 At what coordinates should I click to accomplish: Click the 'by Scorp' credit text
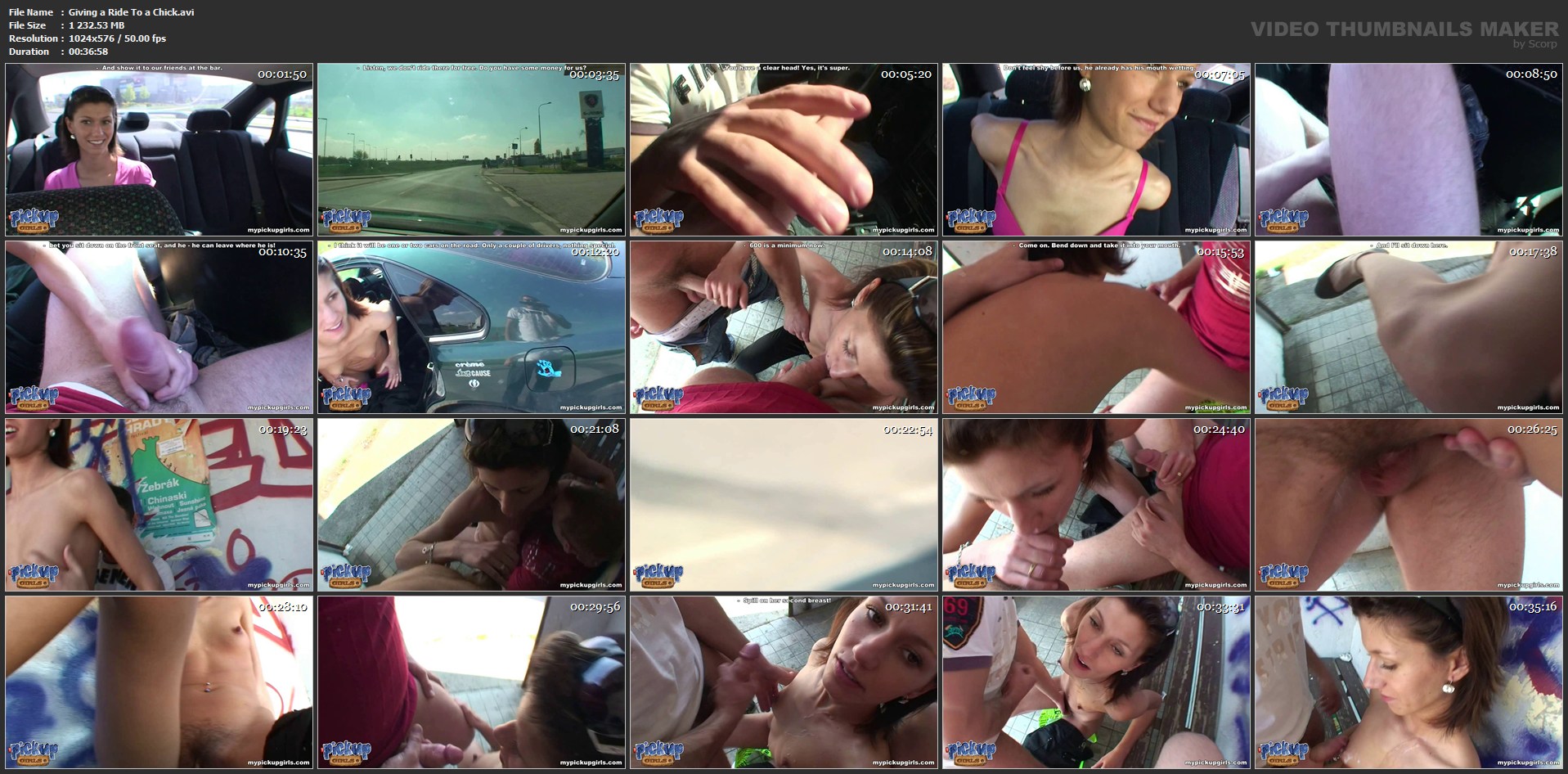[1535, 44]
